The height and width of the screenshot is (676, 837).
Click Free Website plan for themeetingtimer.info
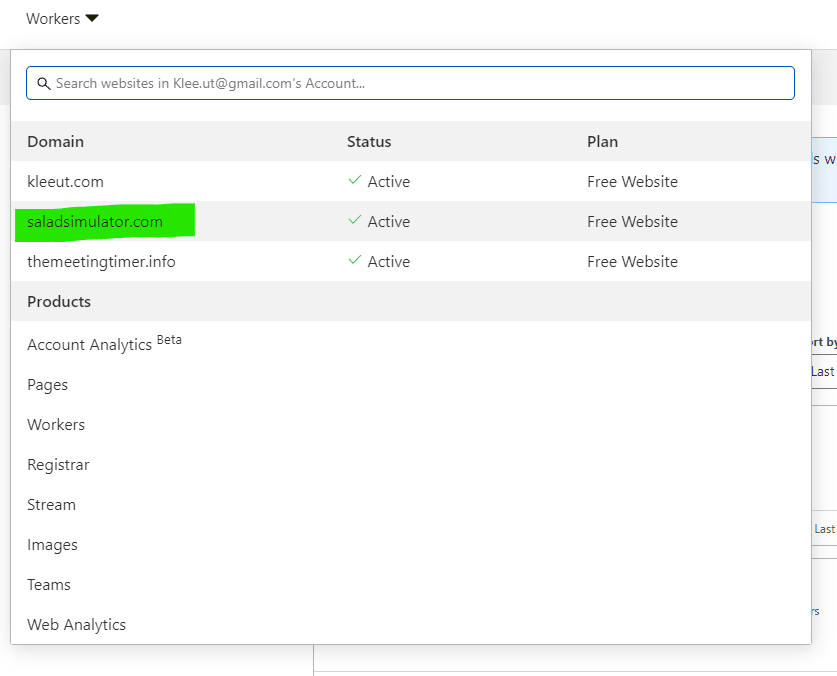(632, 262)
